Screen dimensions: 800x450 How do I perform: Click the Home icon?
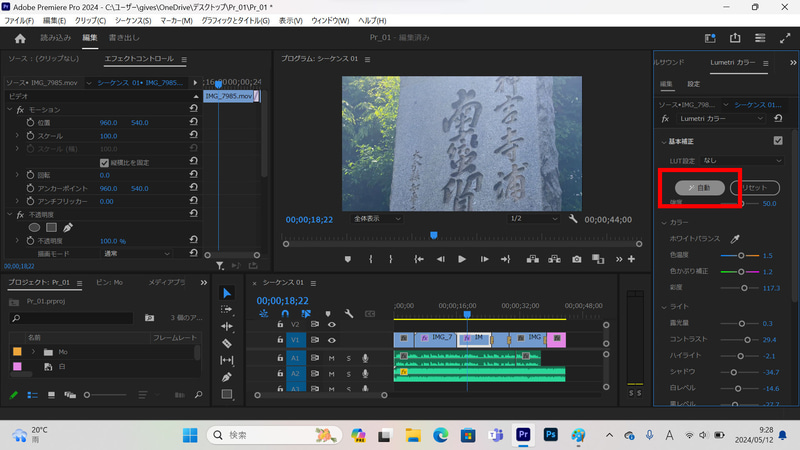[20, 38]
